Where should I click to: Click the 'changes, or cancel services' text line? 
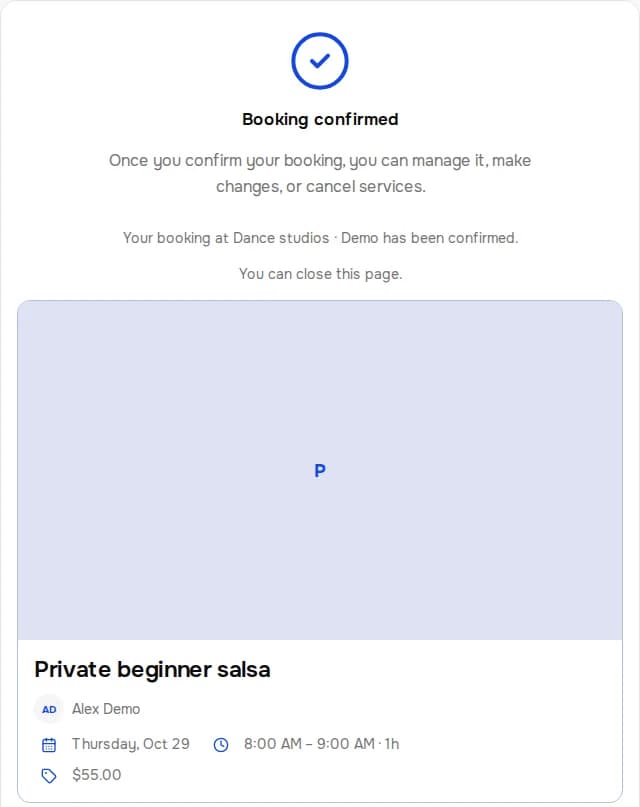321,186
